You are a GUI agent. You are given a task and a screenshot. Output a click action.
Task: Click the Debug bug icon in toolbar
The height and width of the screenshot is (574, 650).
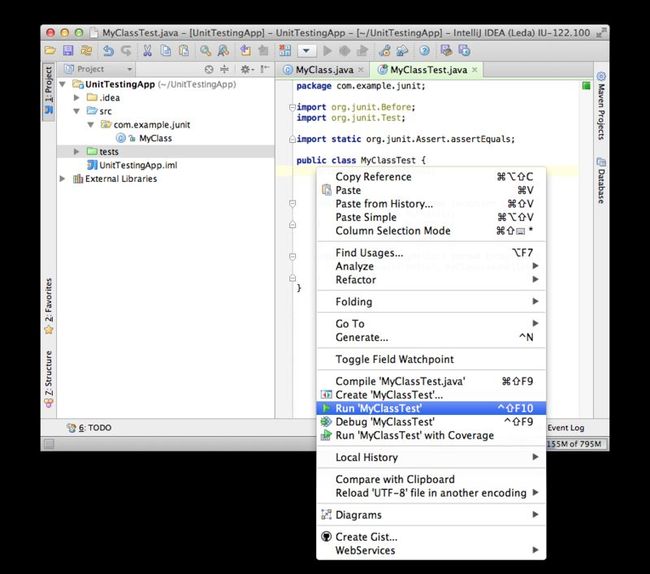344,51
